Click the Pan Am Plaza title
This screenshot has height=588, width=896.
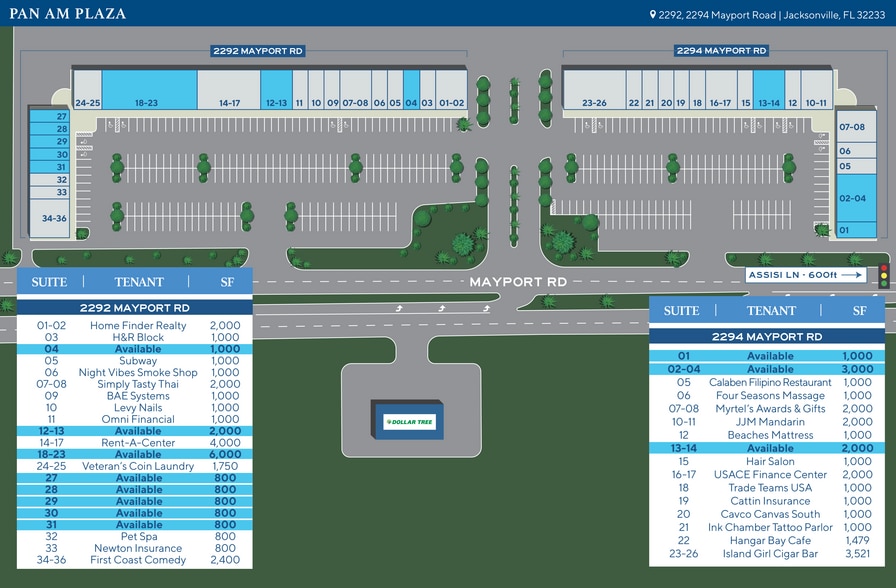tap(69, 14)
